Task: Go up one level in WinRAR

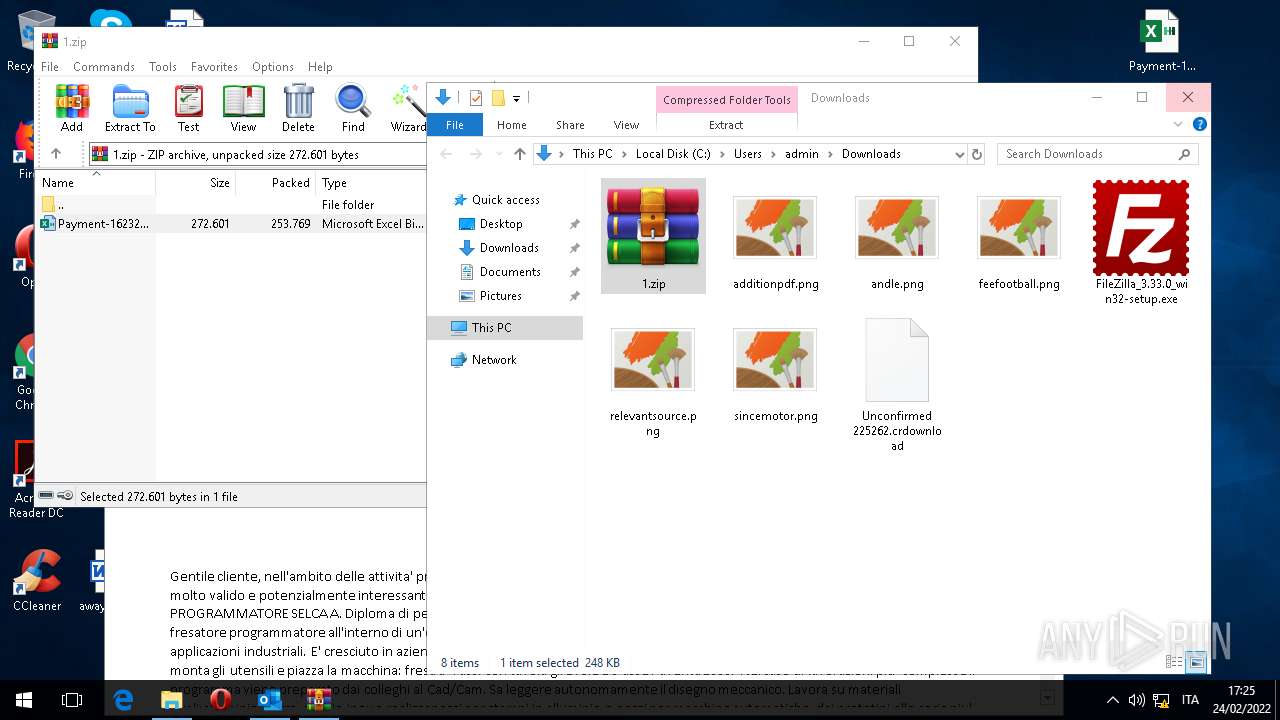Action: [x=56, y=154]
